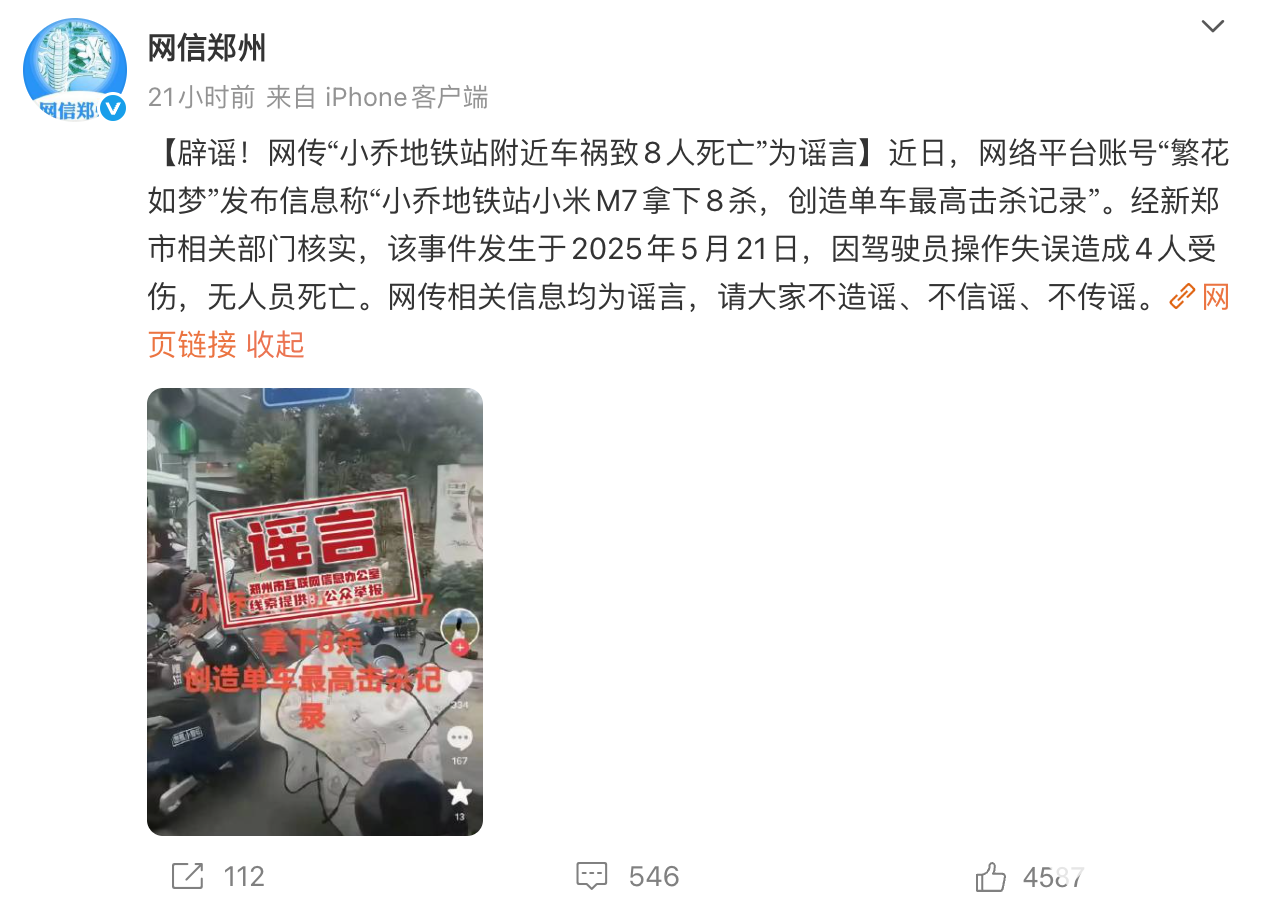
Task: Click the like count number
Action: tap(1054, 878)
